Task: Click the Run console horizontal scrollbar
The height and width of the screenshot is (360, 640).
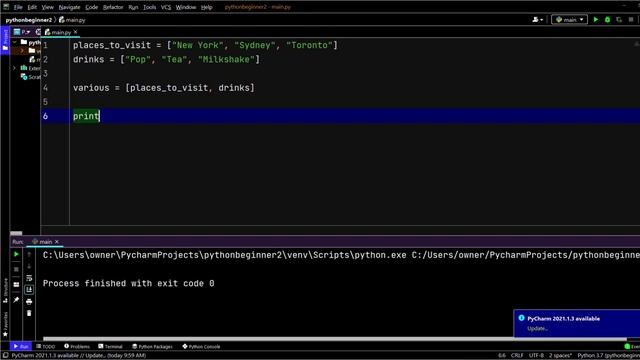Action: pos(335,339)
